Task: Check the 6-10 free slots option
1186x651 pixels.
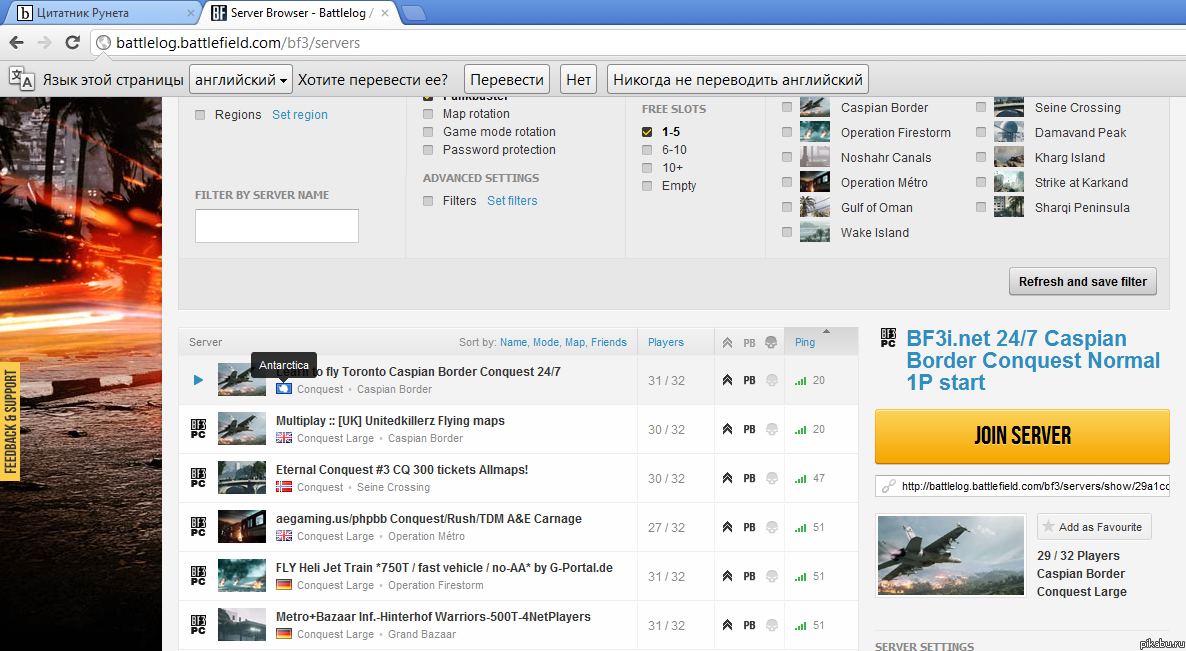Action: tap(647, 150)
